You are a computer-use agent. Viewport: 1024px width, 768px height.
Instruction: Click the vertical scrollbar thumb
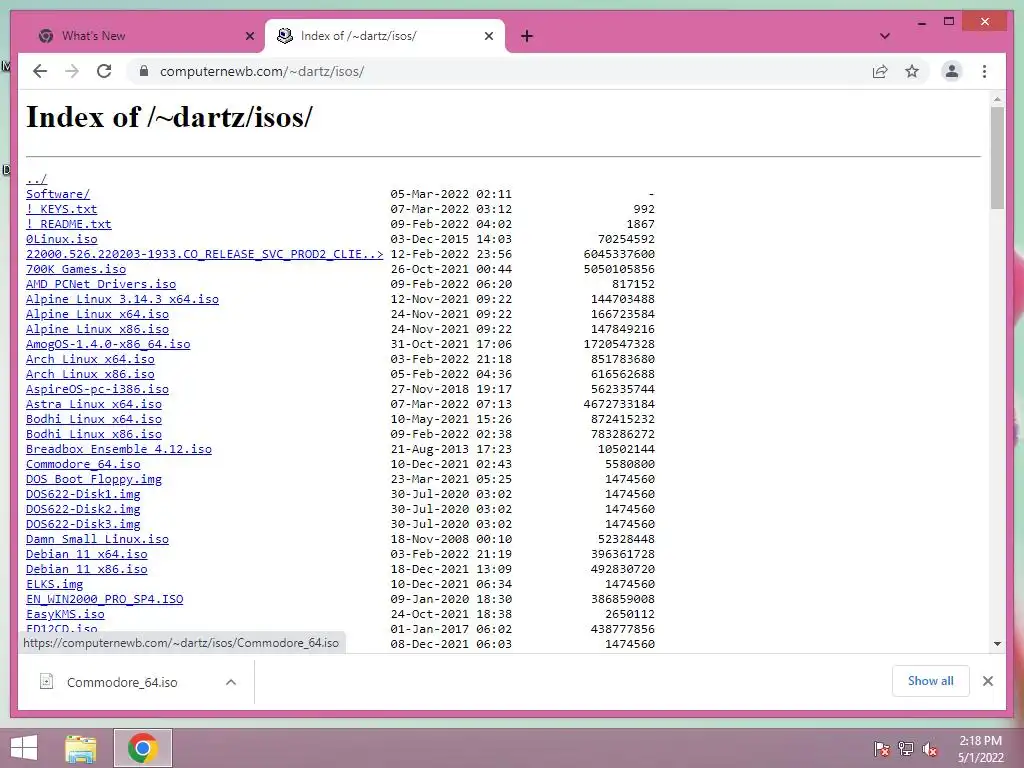tap(997, 158)
